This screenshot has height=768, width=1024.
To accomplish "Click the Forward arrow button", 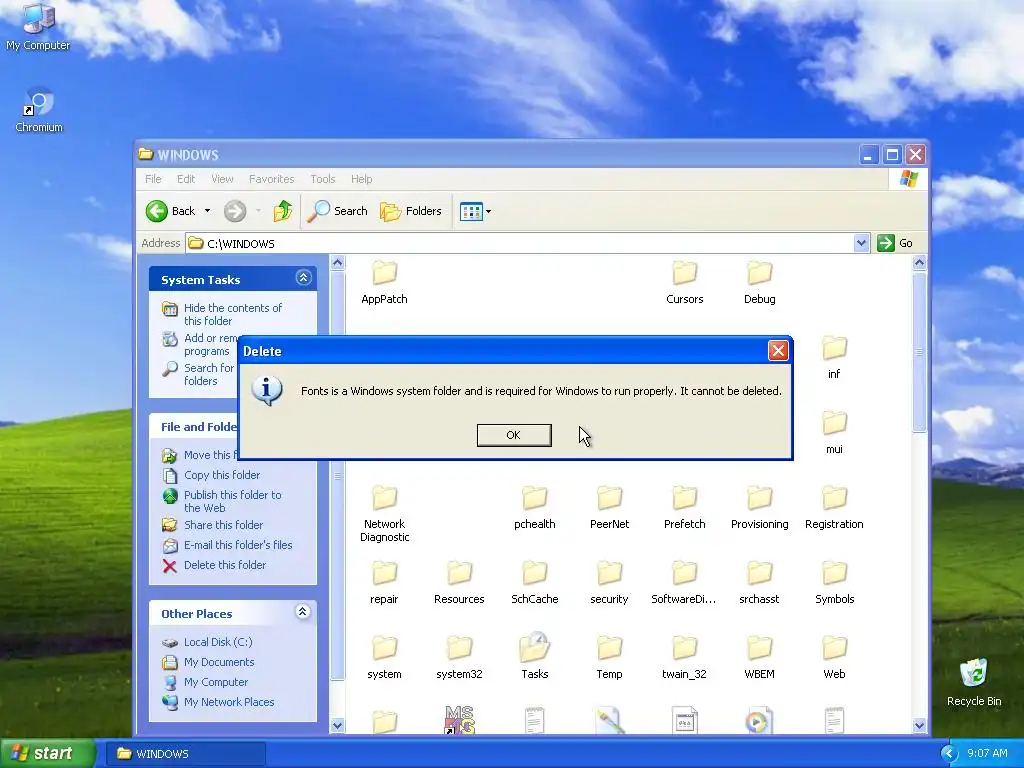I will pos(235,211).
